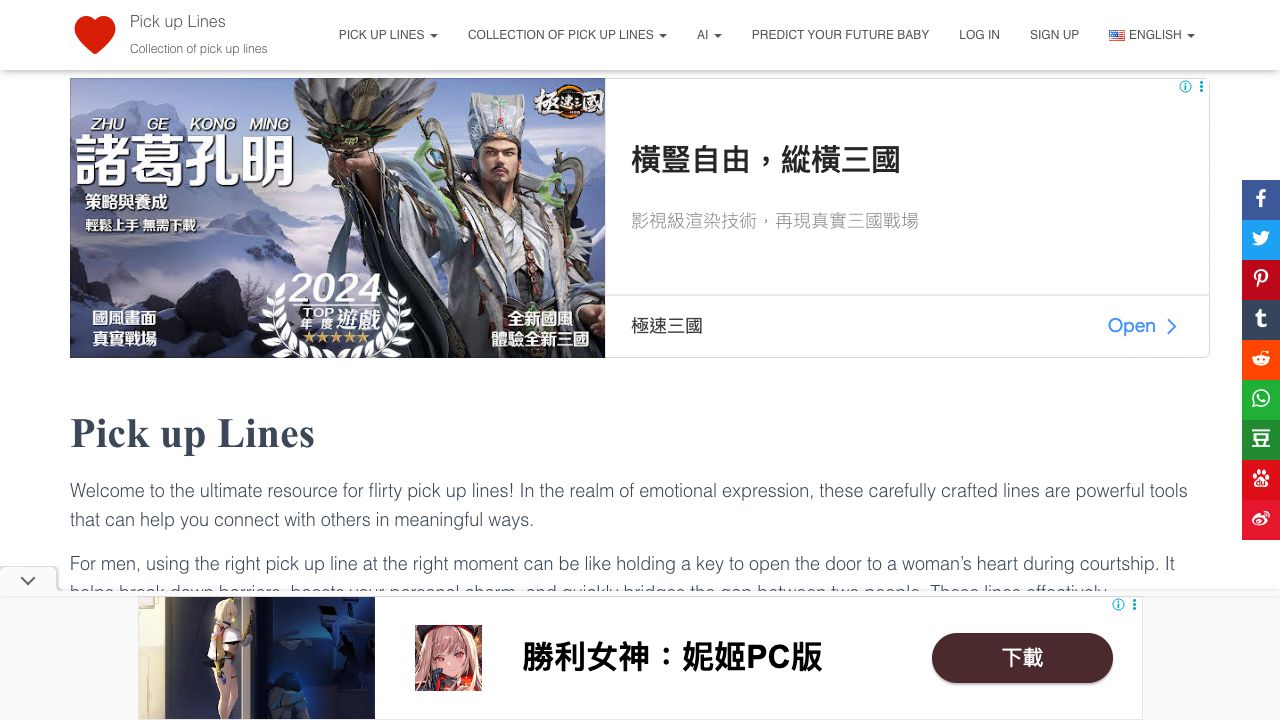Share via Baidu paw icon
1280x720 pixels.
coord(1261,479)
